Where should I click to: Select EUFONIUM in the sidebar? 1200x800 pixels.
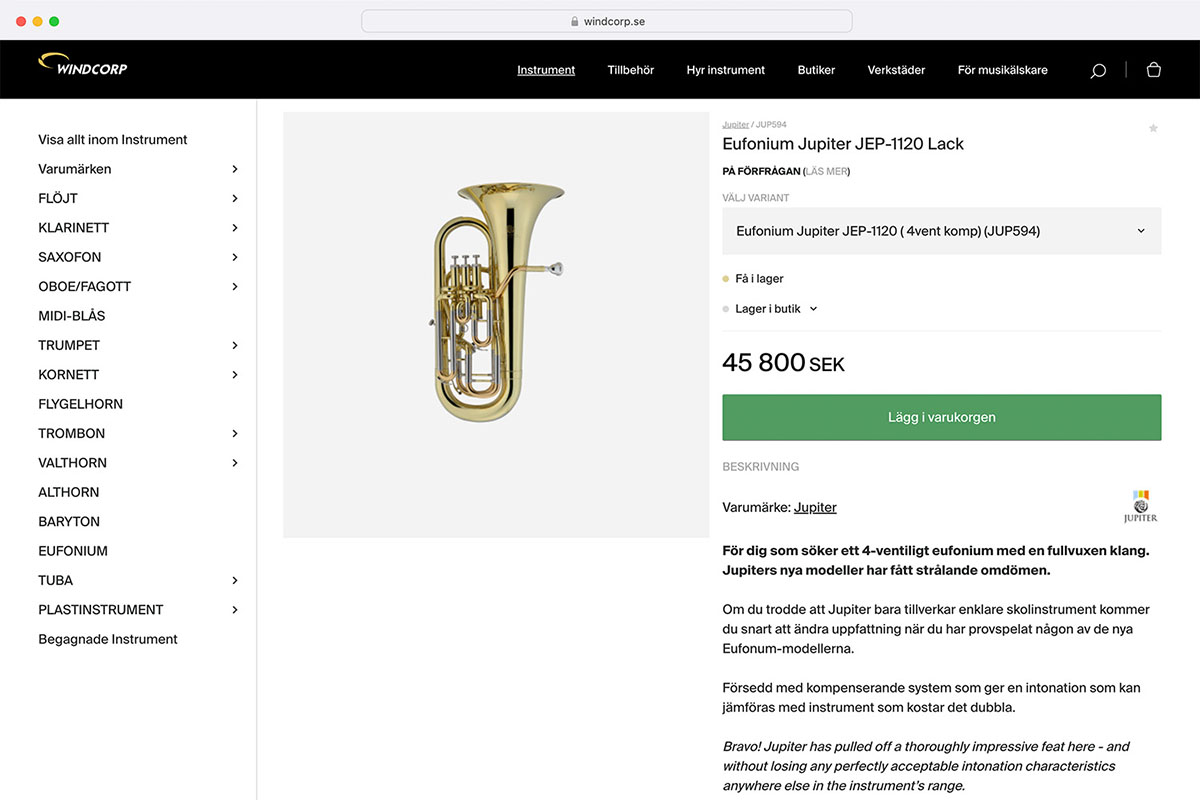coord(73,551)
